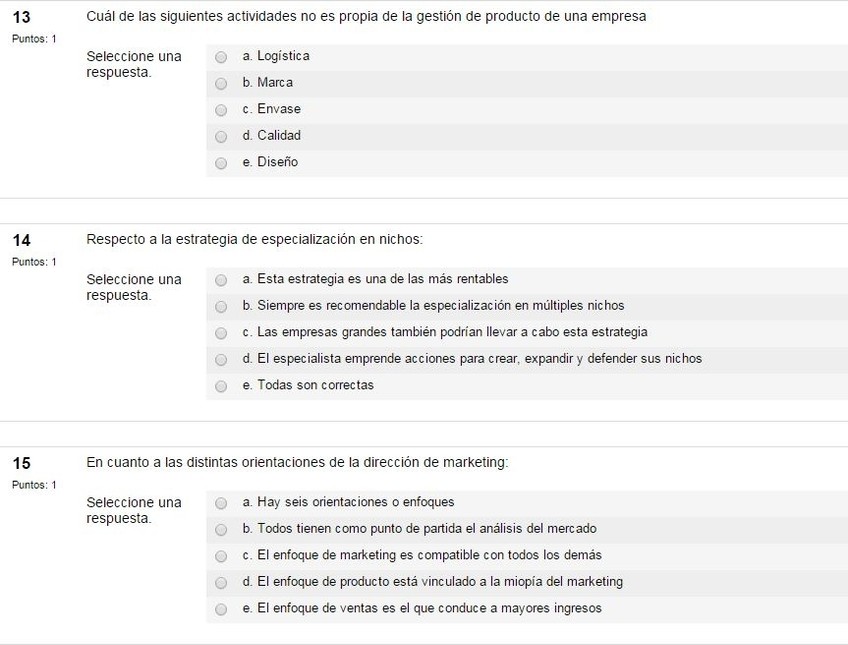Choose 'b. Marca' radio button
The height and width of the screenshot is (645, 848).
click(221, 84)
